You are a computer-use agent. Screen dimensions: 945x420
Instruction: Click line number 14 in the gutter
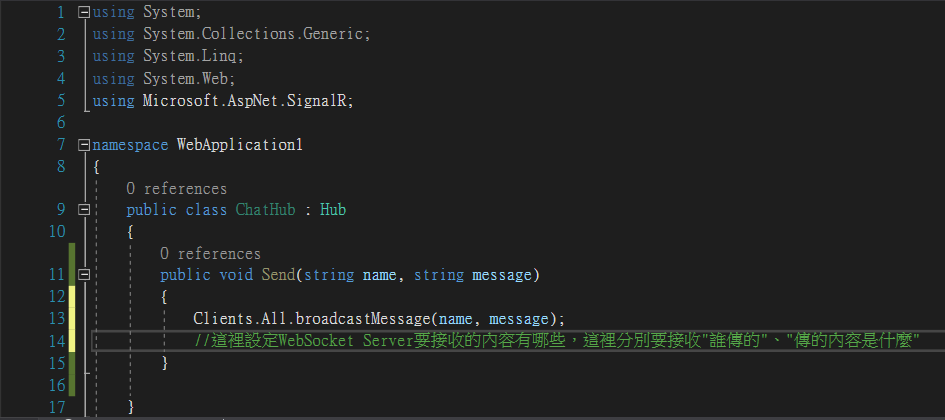pyautogui.click(x=57, y=341)
